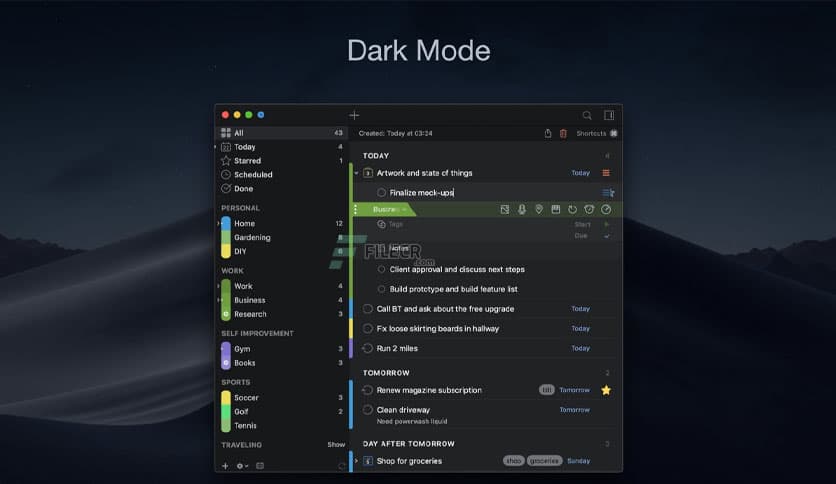Click the Books list purple color badge

pos(226,363)
